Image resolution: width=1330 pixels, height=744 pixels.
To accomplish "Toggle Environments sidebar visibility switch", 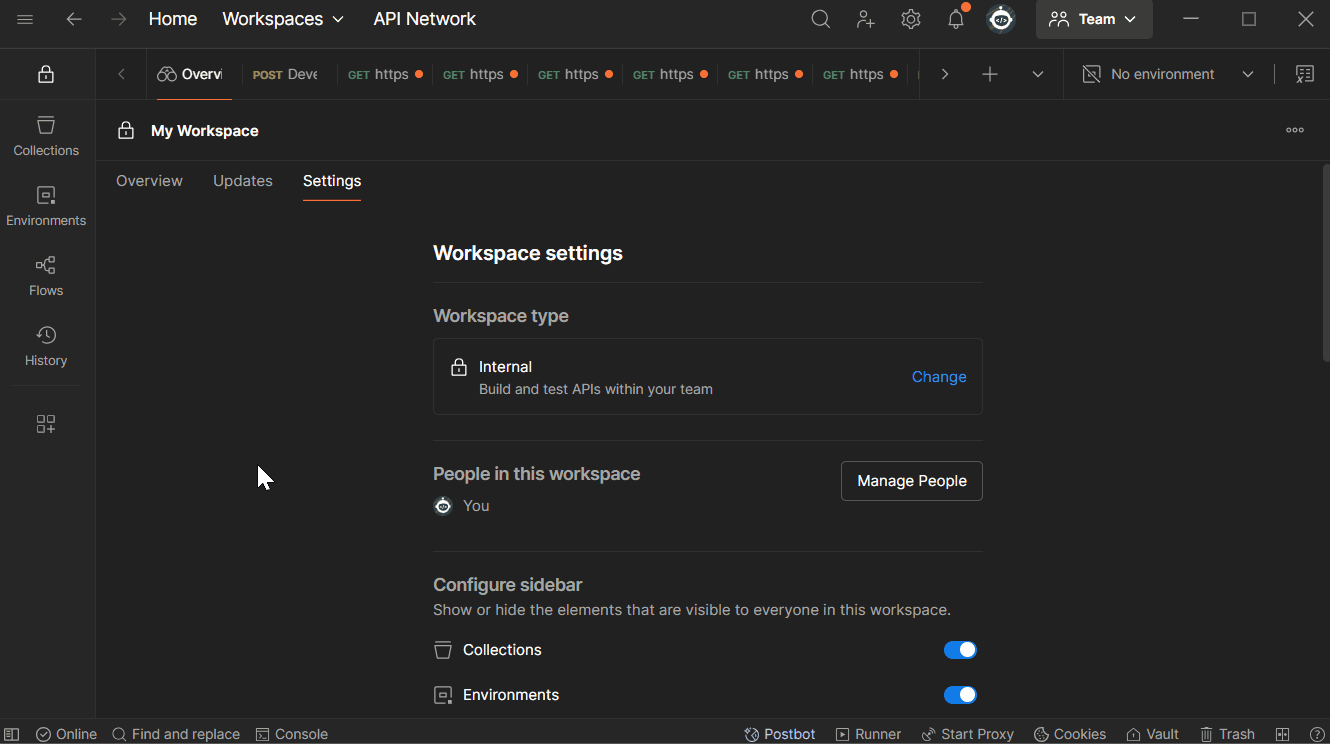I will click(960, 695).
